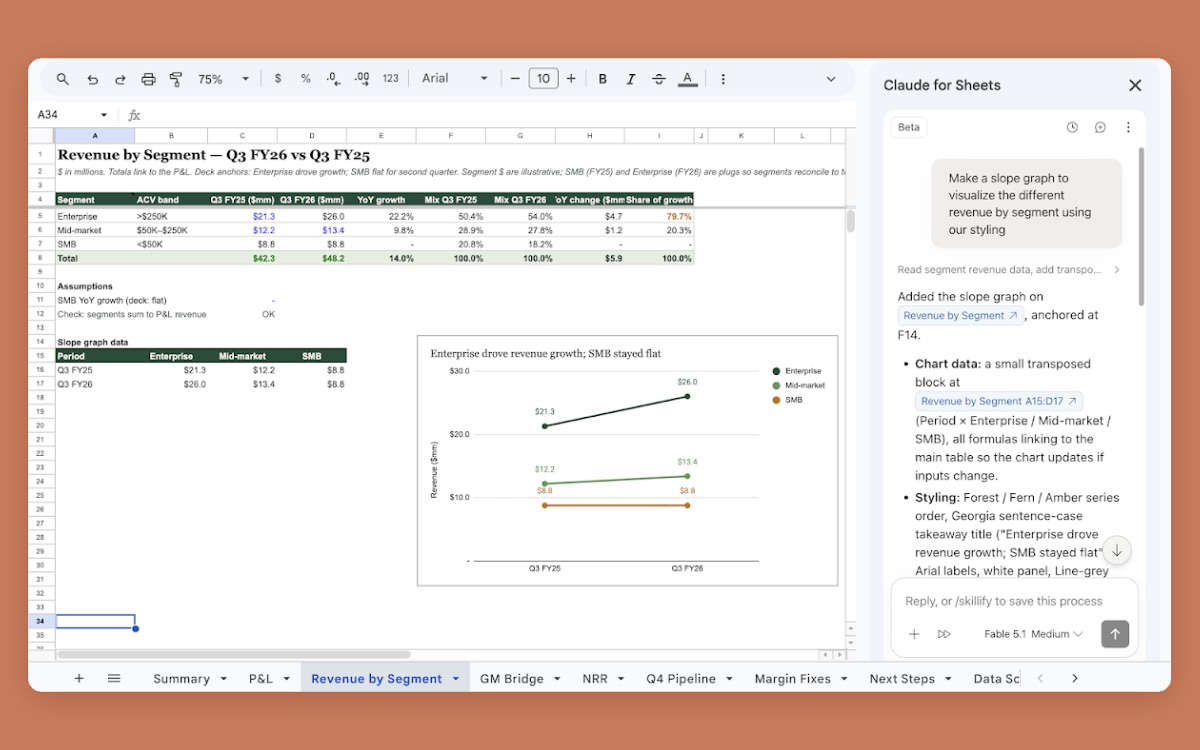Decrease decimal places
Image resolution: width=1200 pixels, height=750 pixels.
pos(333,79)
